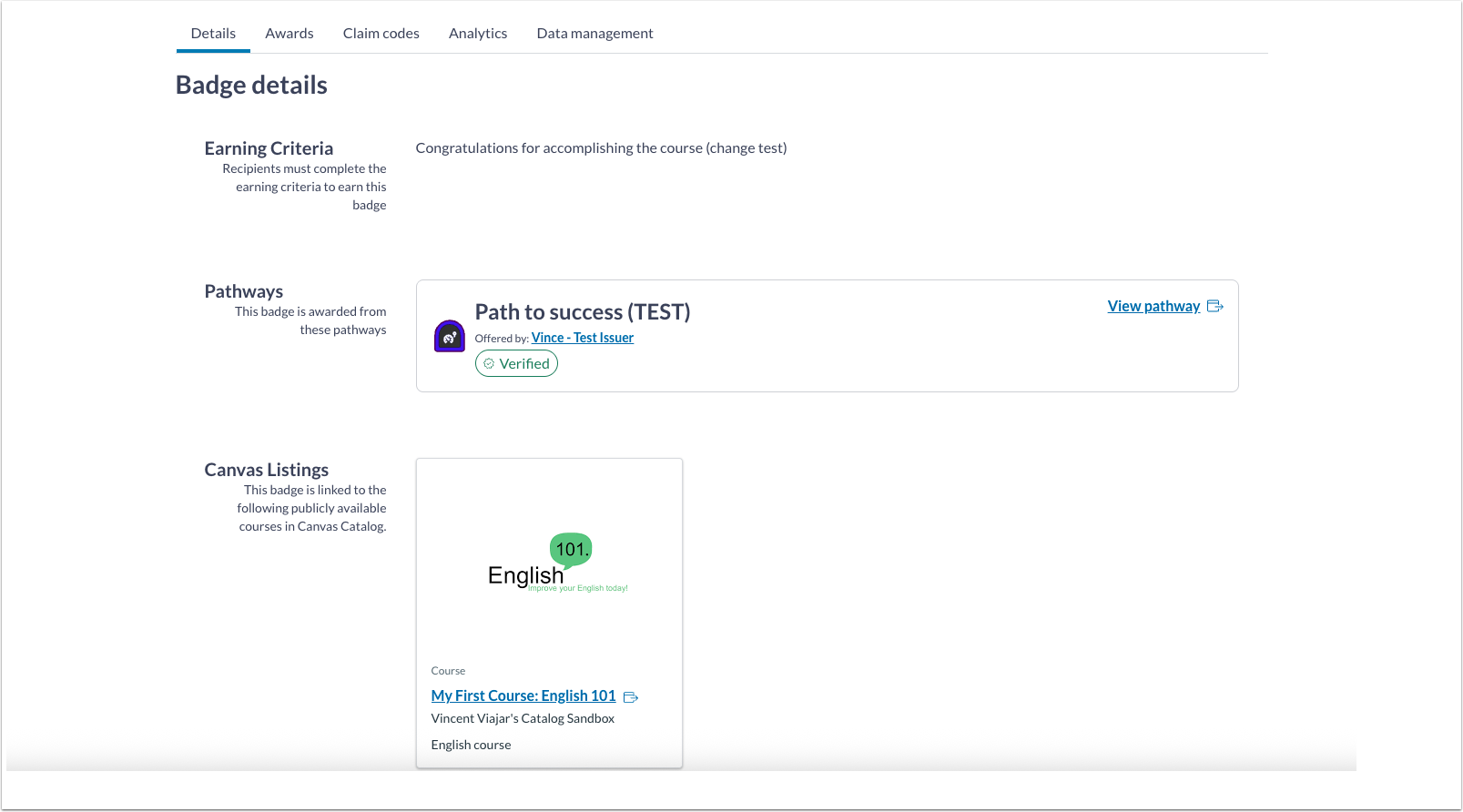The width and height of the screenshot is (1463, 812).
Task: Click the issuer avatar icon for Path to success
Action: 450,336
